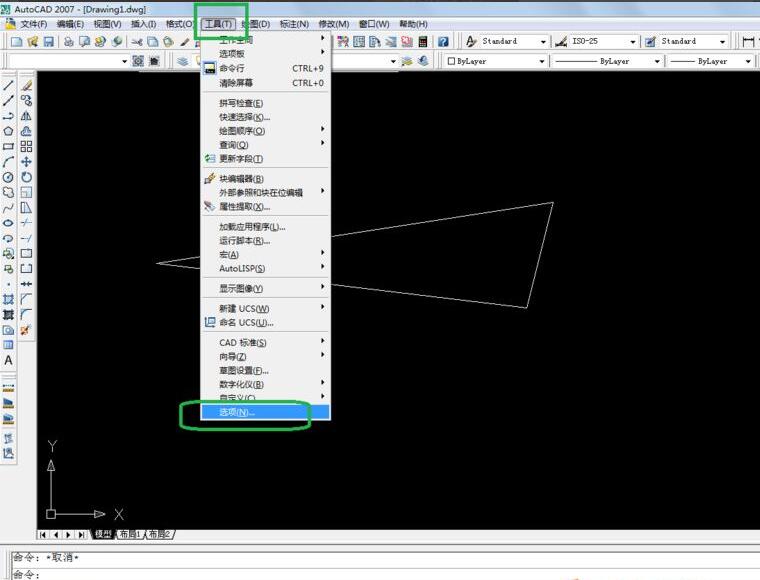Choose 命令行 CTRL+9 menu entry
Viewport: 760px width, 580px height.
point(265,69)
